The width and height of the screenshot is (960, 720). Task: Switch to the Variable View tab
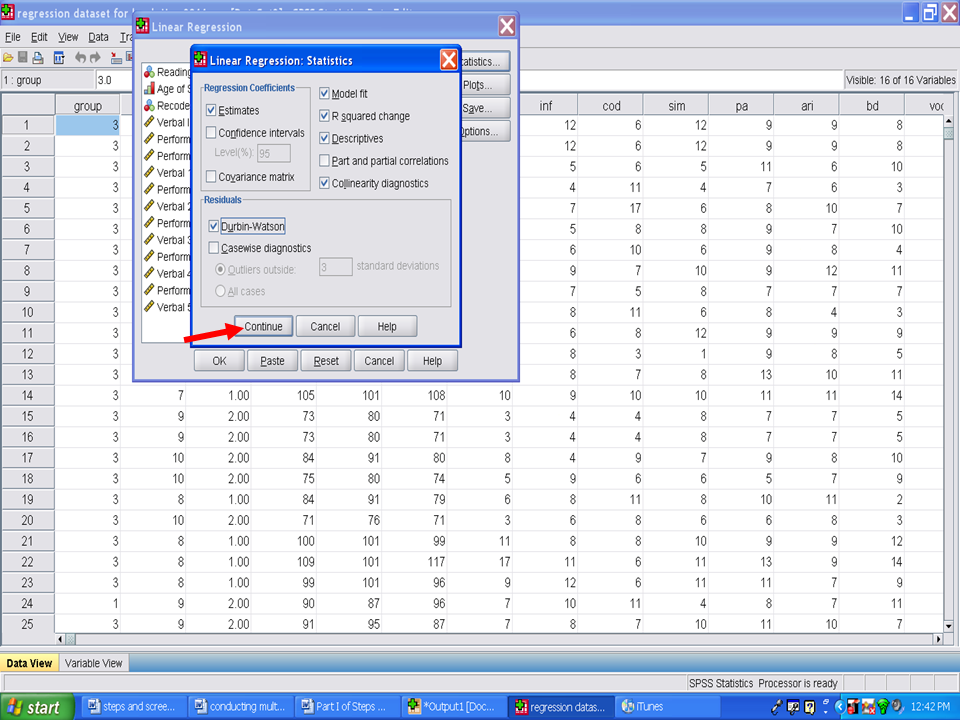(x=93, y=663)
